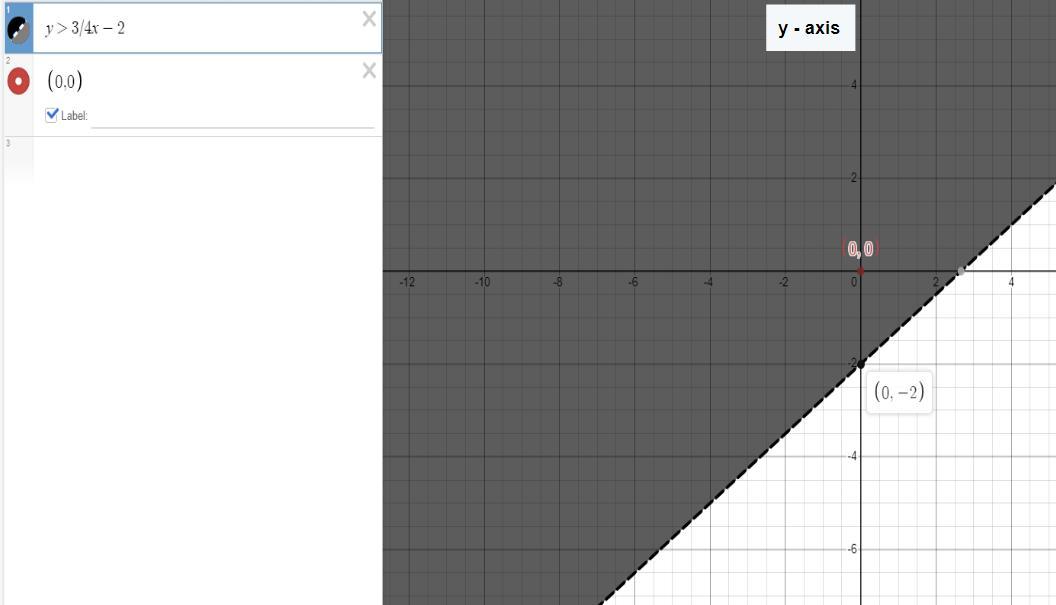Uncheck the Label checkbox
Screen dimensions: 1056x605
point(52,115)
